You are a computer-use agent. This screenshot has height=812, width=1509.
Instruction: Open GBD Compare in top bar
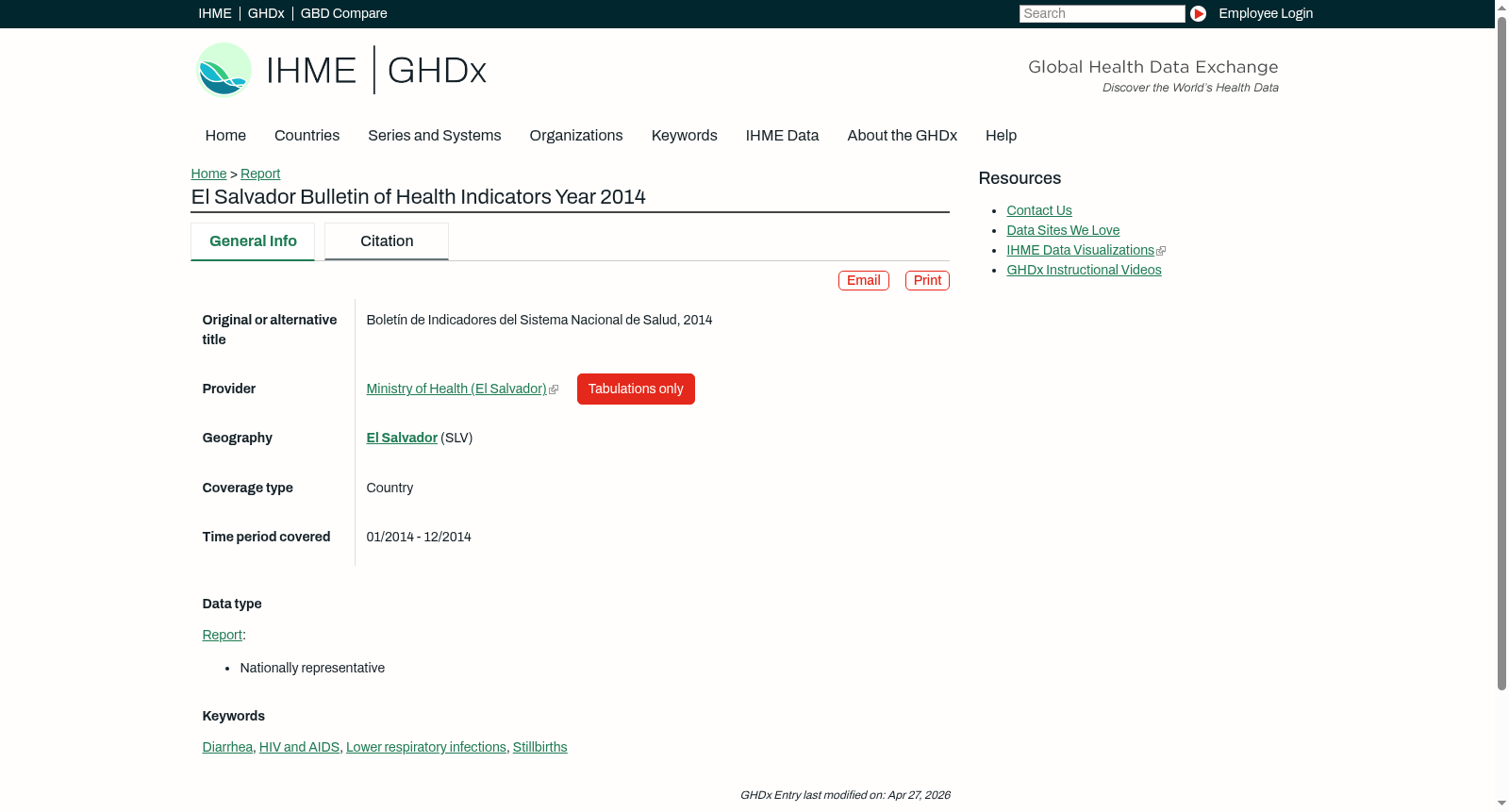click(x=343, y=13)
